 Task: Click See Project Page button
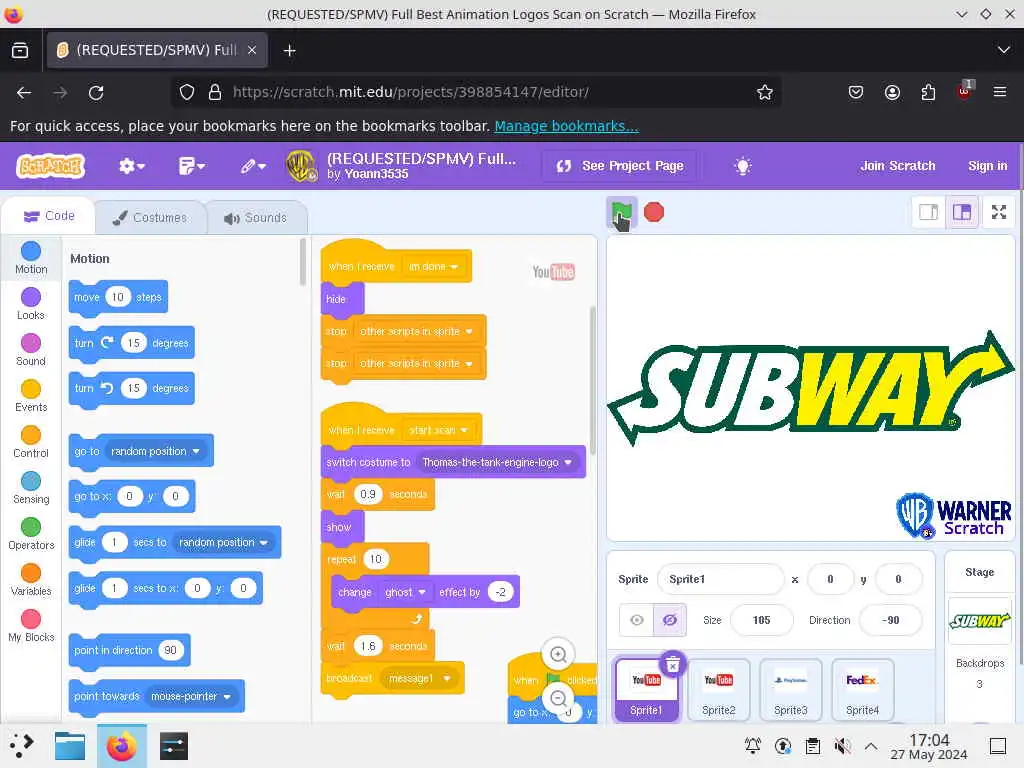tap(619, 167)
